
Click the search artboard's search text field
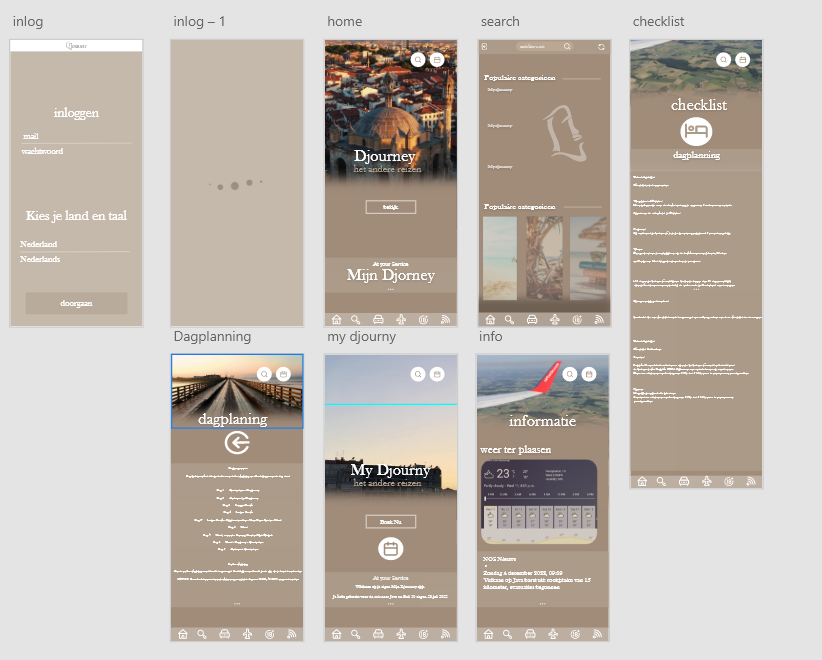point(543,46)
